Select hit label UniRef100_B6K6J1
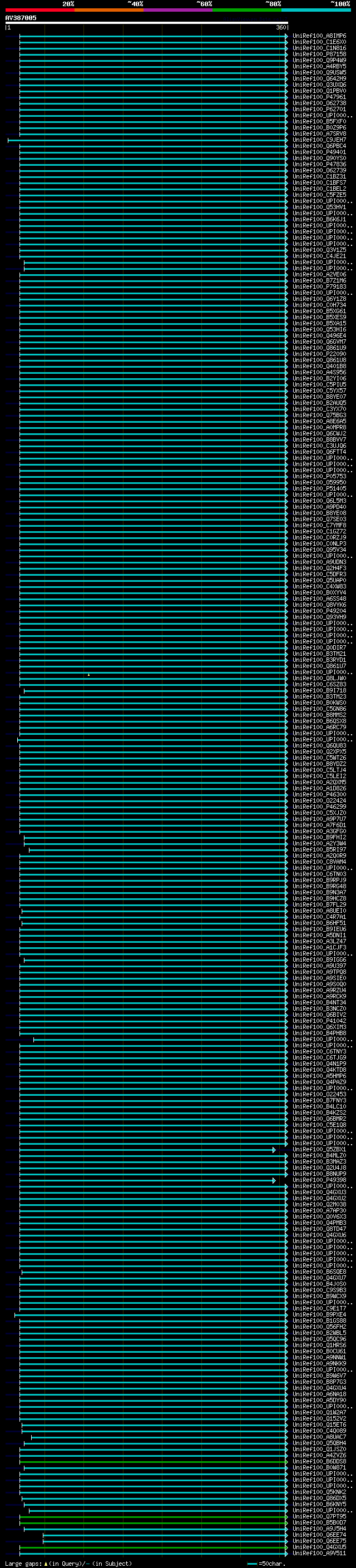Screen dimensions: 356x1568 tap(319, 219)
